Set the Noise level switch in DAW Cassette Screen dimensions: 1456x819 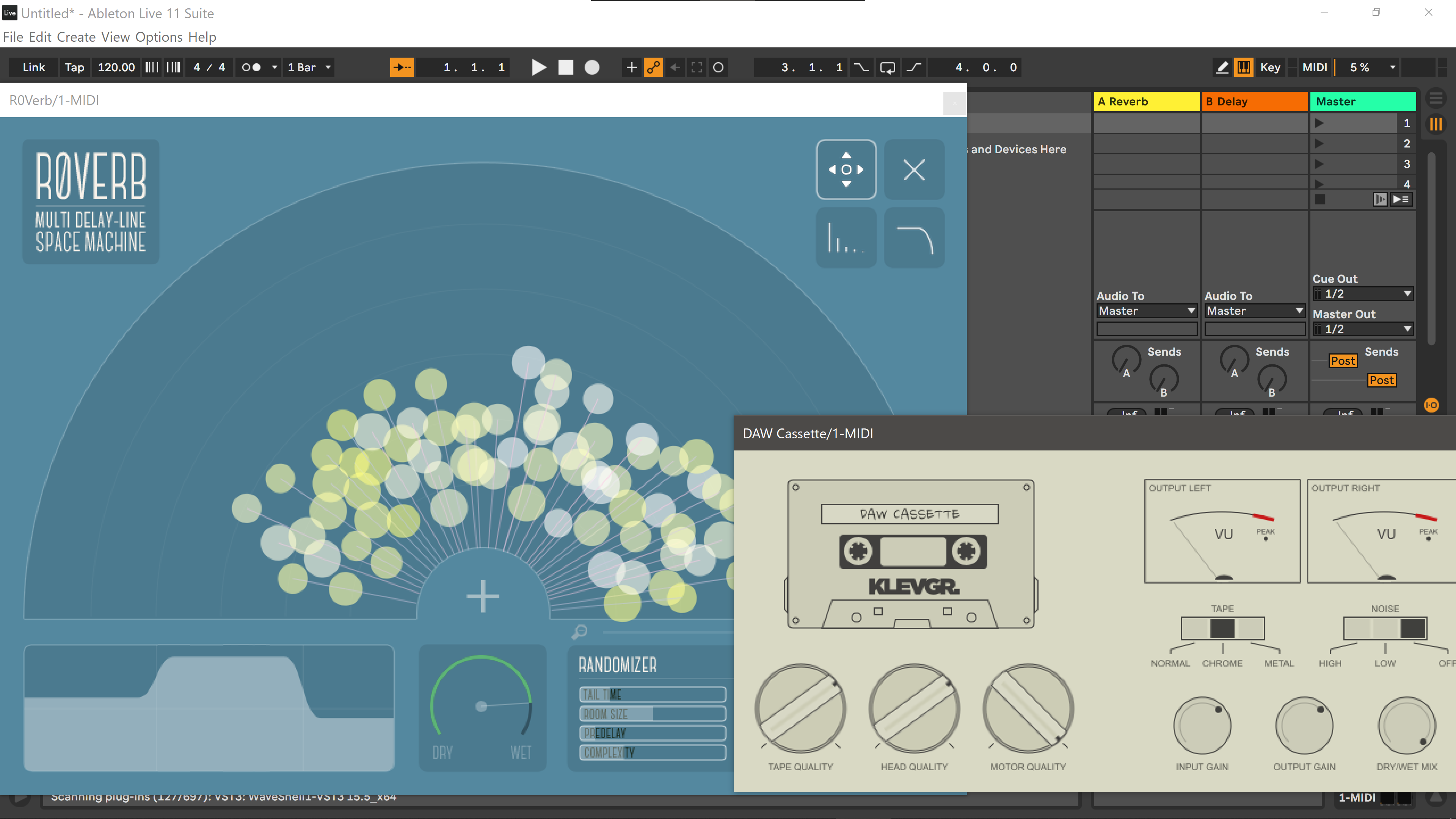(1385, 628)
